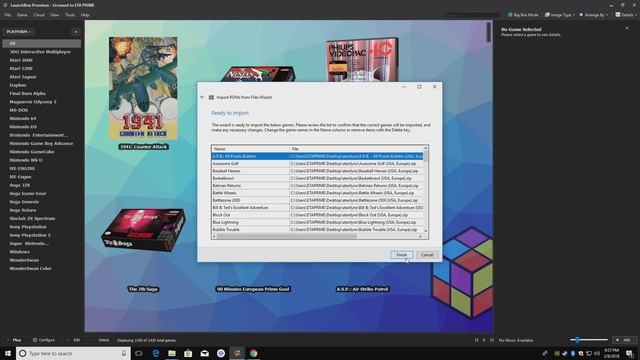
Task: Select 3DO Interactive Multiplayer platform
Action: tap(40, 52)
